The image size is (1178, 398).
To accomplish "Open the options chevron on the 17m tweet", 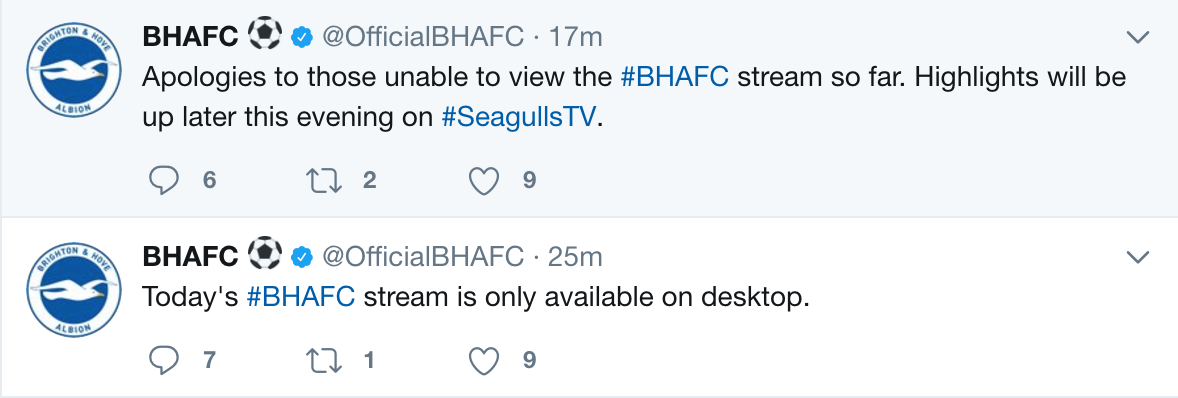I will coord(1138,37).
